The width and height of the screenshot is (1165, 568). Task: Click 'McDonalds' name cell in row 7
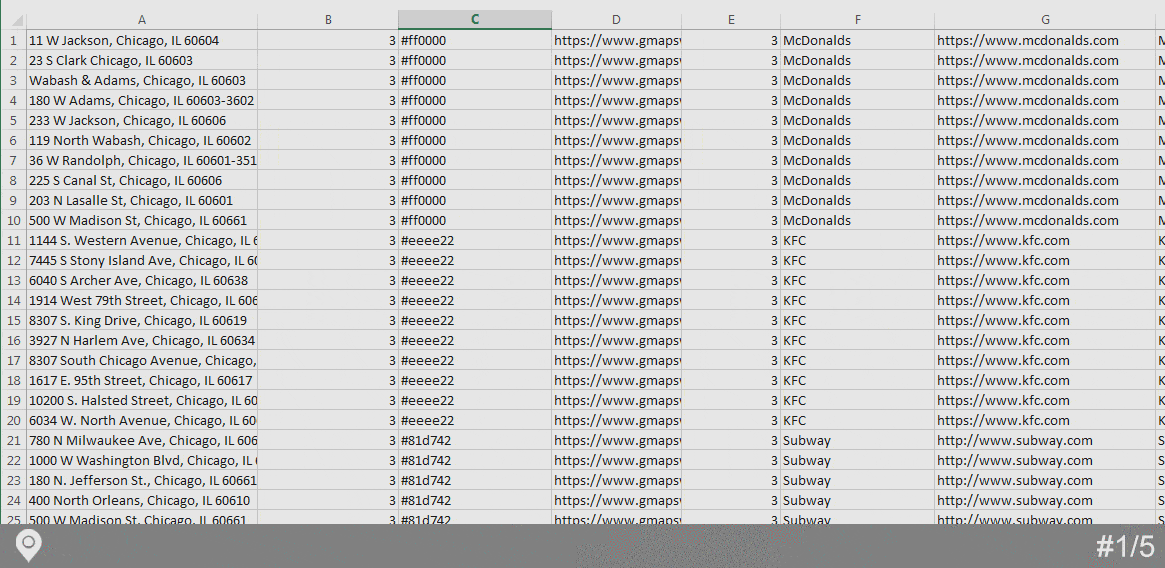857,161
